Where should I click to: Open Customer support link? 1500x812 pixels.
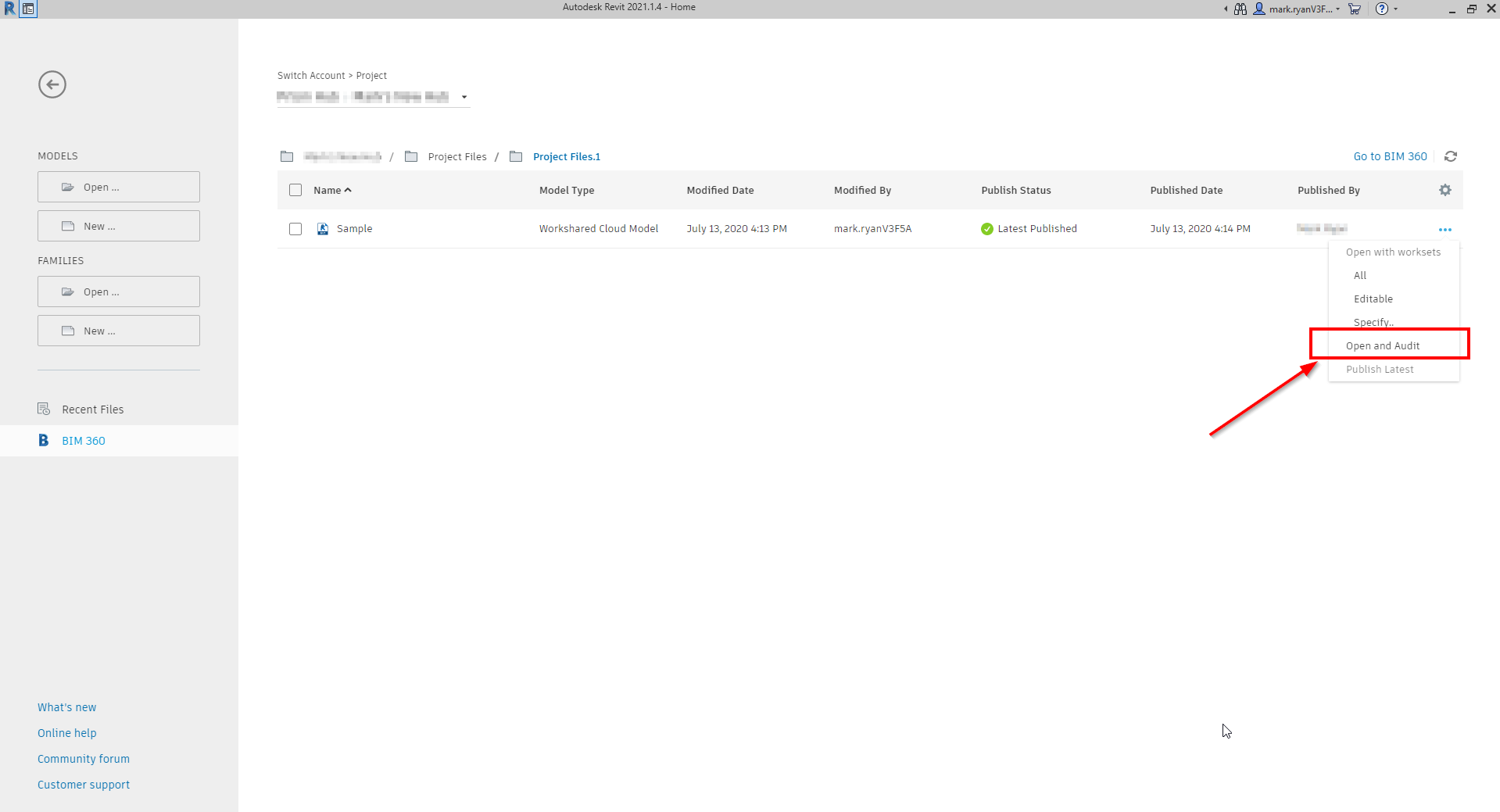[84, 784]
